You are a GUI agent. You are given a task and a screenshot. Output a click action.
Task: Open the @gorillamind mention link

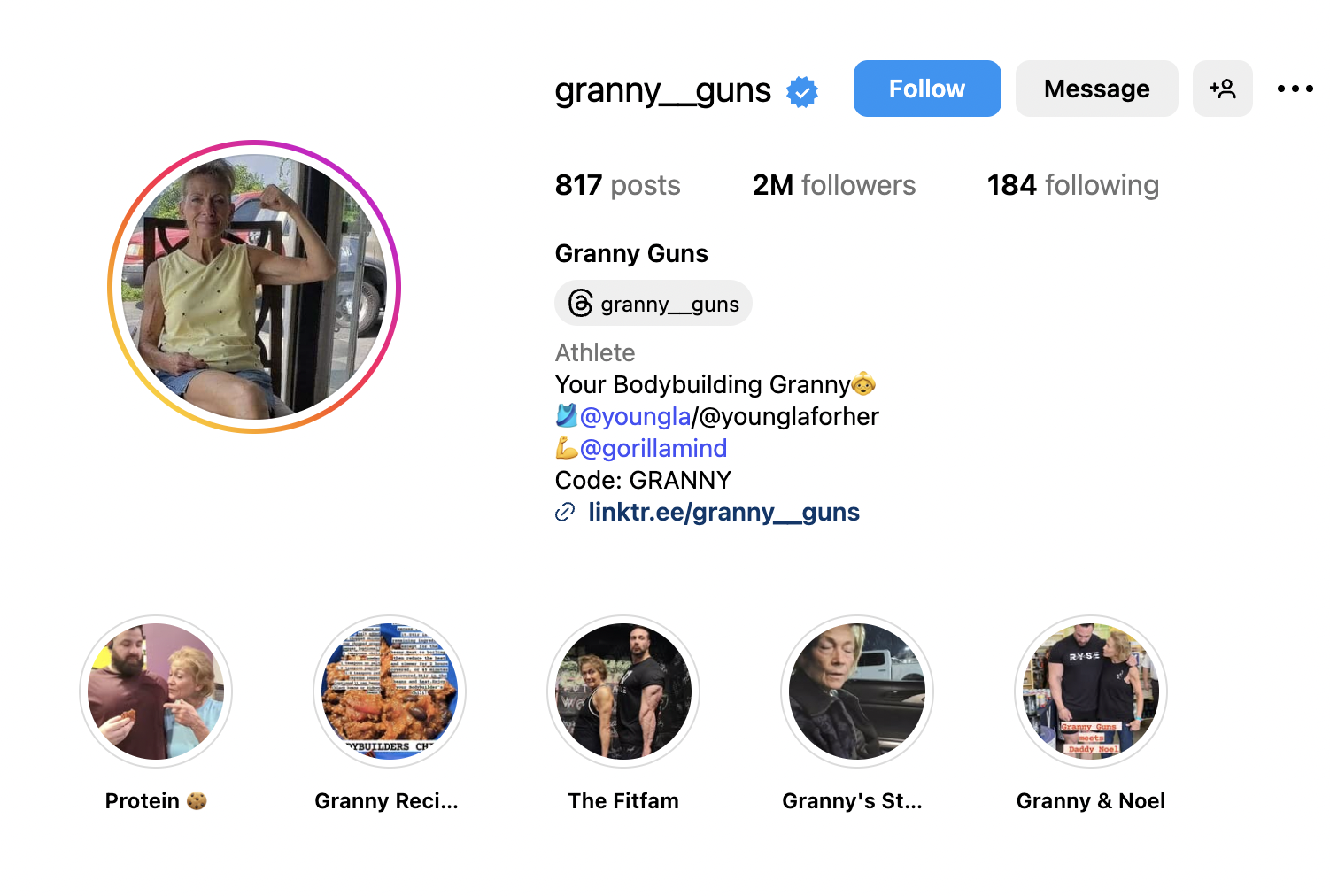653,448
